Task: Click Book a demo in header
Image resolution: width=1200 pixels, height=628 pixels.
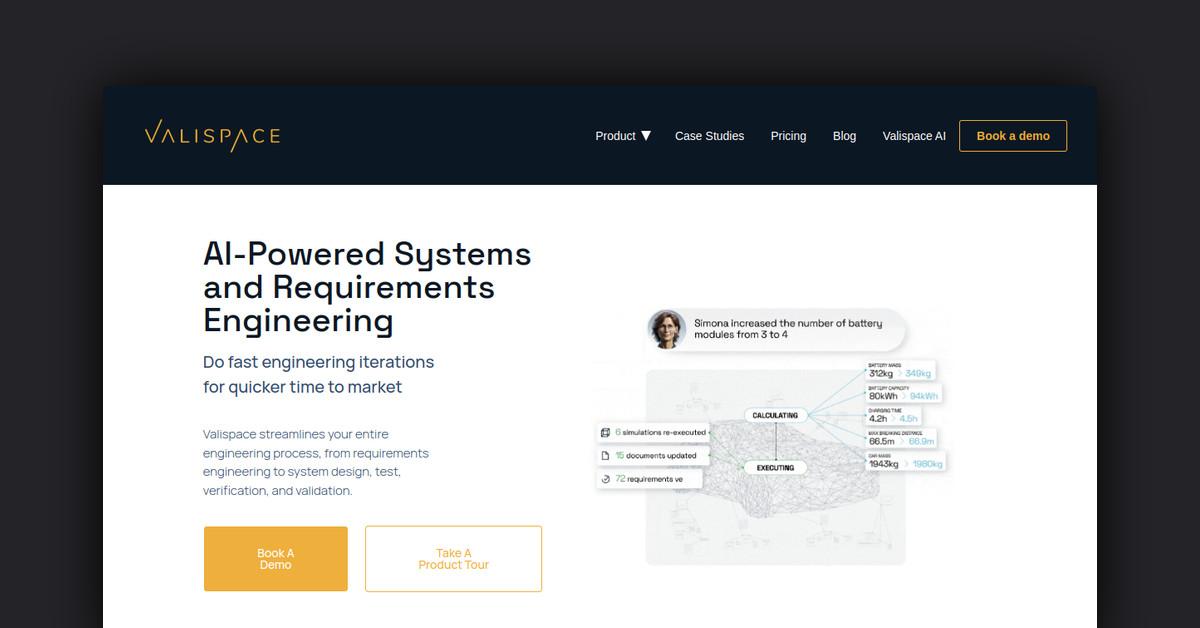Action: pyautogui.click(x=1012, y=136)
